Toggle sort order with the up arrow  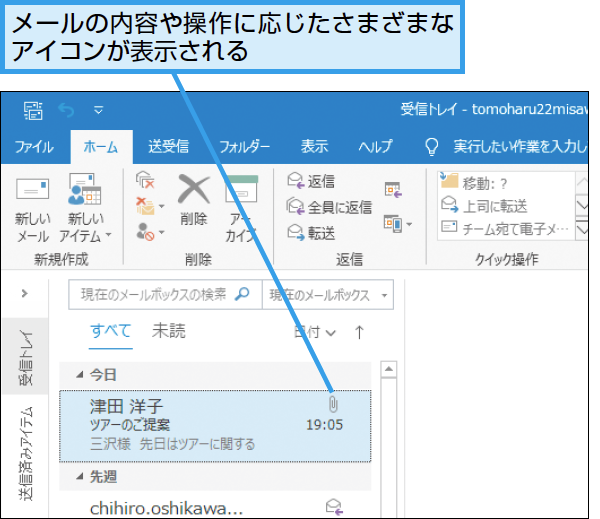pyautogui.click(x=360, y=332)
